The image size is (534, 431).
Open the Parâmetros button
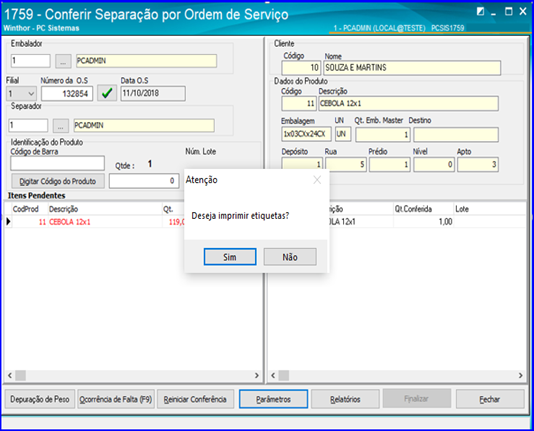(273, 399)
